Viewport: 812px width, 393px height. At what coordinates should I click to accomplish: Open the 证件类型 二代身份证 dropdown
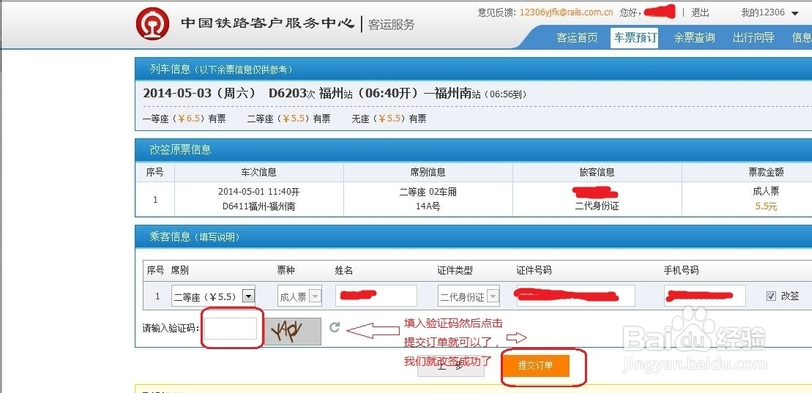tap(469, 297)
